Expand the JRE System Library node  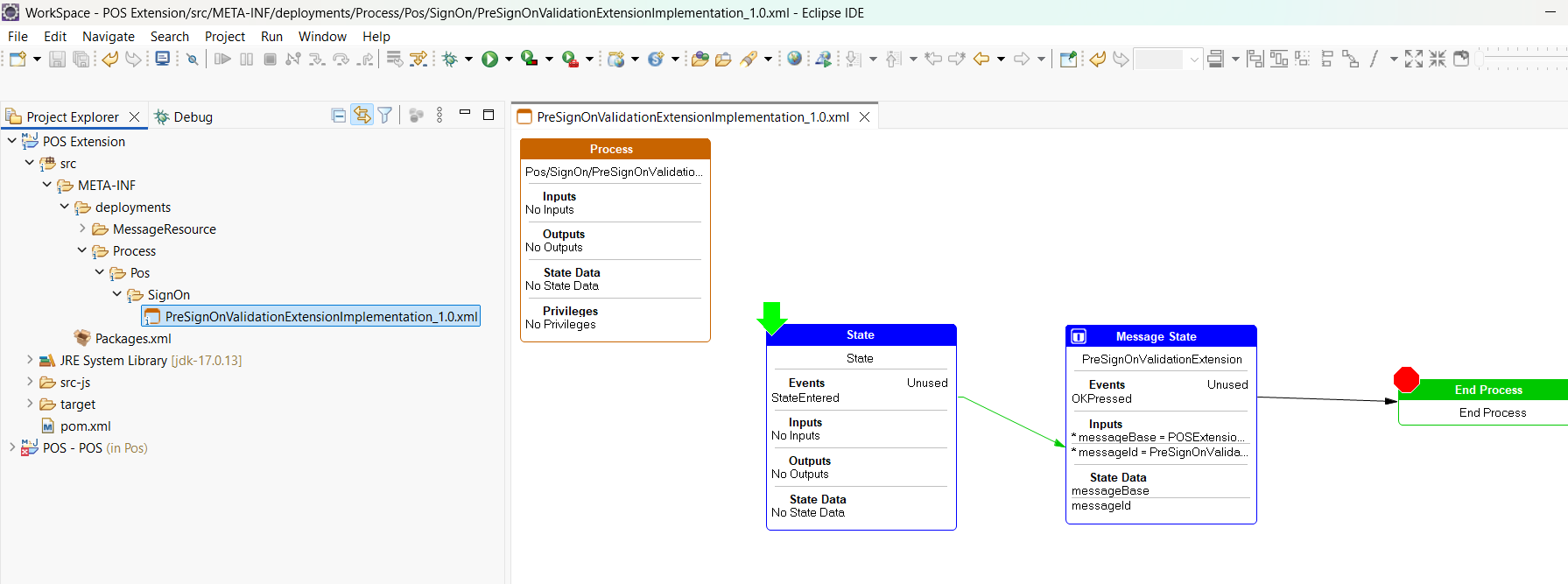tap(30, 359)
